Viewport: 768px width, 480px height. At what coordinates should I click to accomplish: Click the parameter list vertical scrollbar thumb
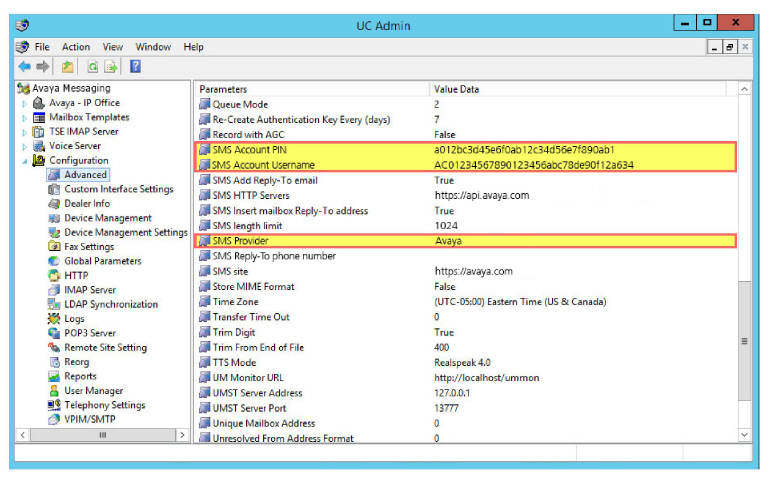coord(744,341)
